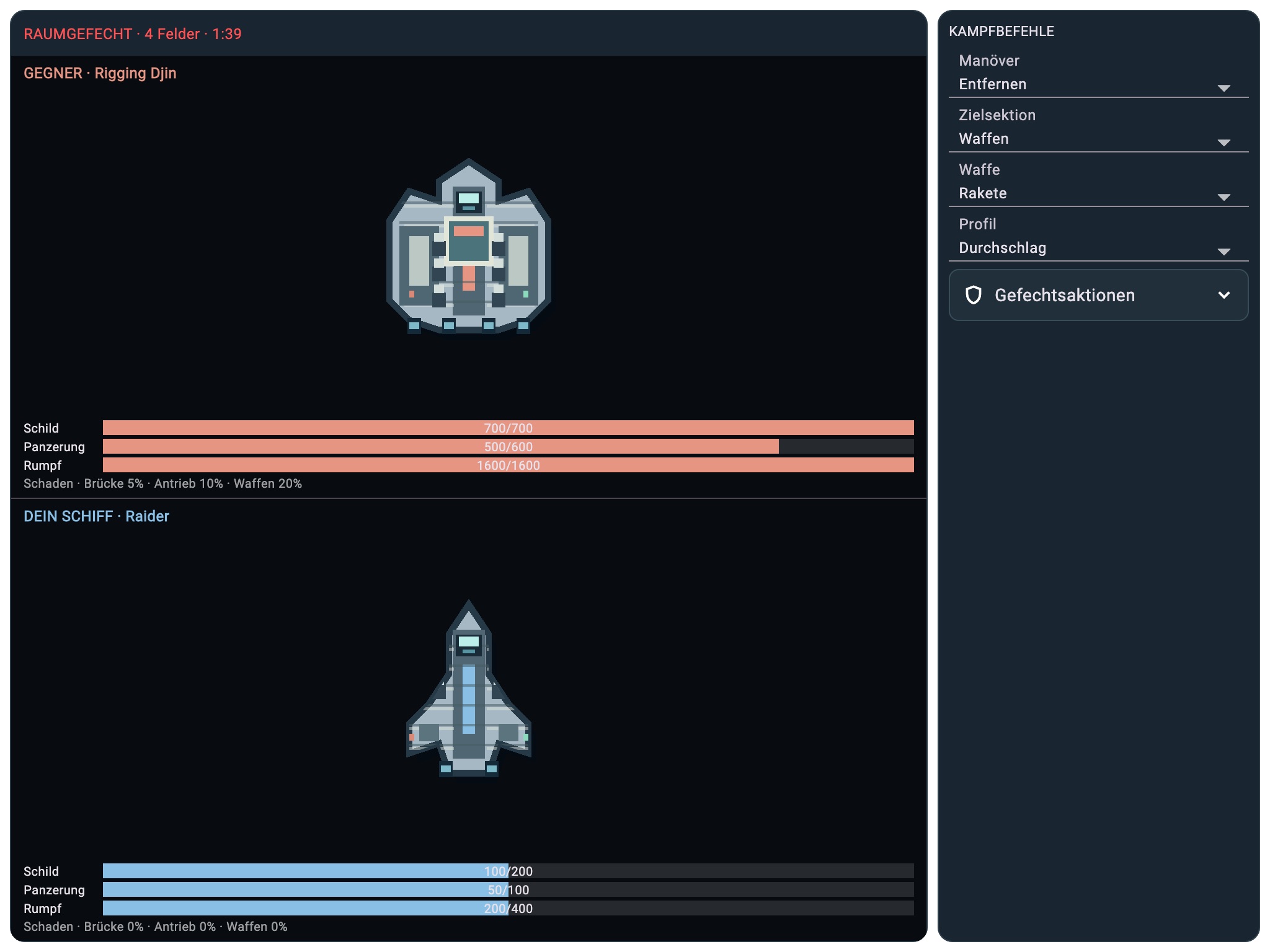Screen dimensions: 1270x952
Task: Expand the Gefechtsaktionen panel
Action: 1098,295
